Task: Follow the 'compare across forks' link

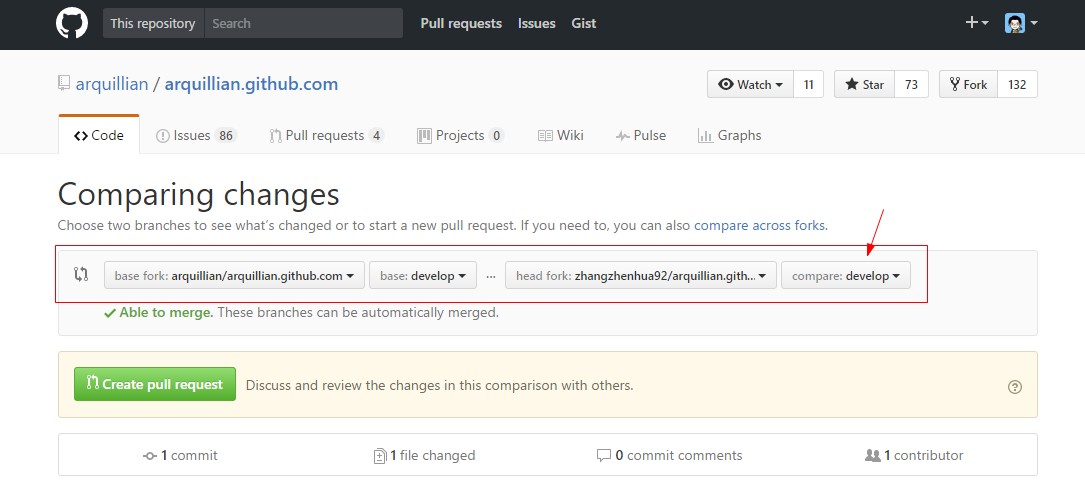Action: pyautogui.click(x=760, y=226)
